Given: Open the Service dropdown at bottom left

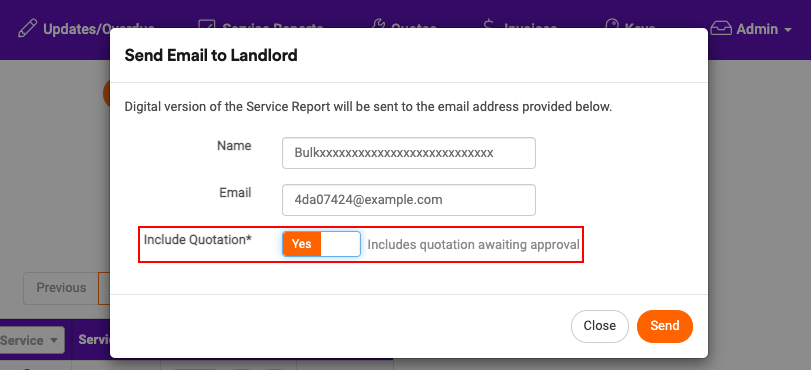Looking at the screenshot, I should (x=32, y=340).
